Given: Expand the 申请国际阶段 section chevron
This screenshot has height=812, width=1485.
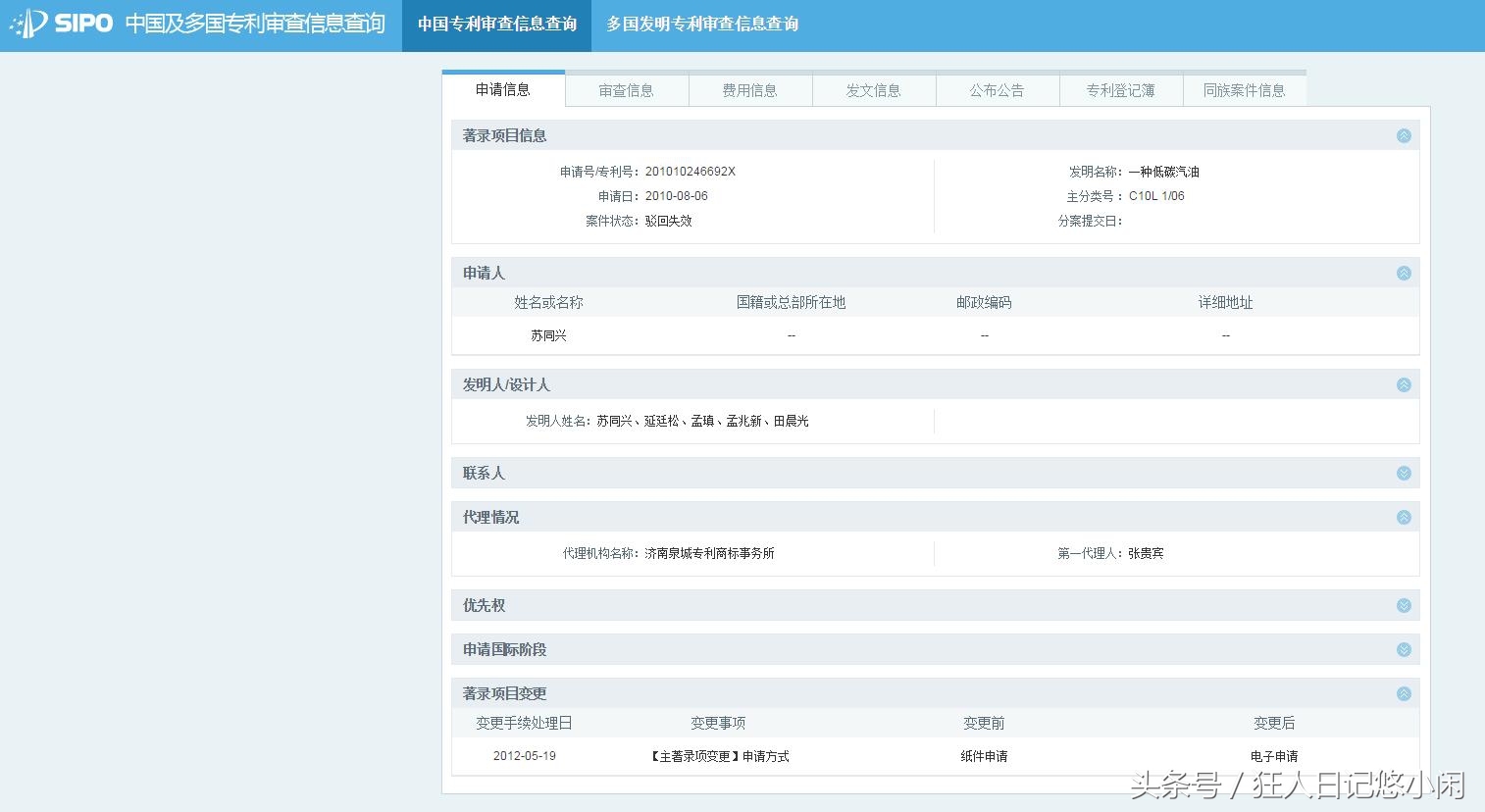Looking at the screenshot, I should tap(1404, 648).
